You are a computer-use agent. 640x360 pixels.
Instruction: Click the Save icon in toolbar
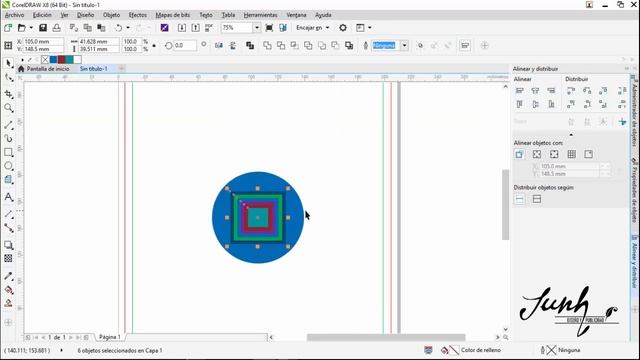pyautogui.click(x=43, y=28)
